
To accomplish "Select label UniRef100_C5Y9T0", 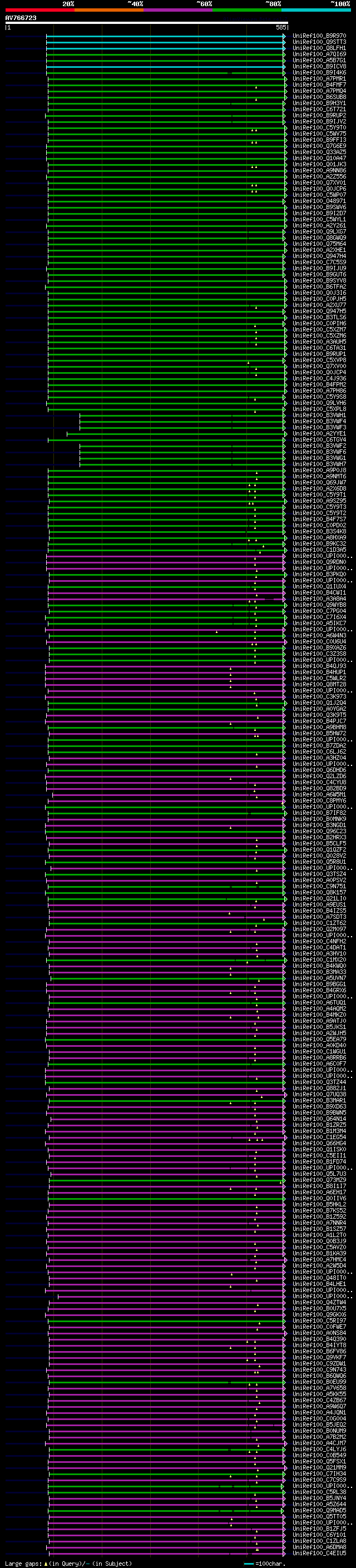I will (319, 128).
